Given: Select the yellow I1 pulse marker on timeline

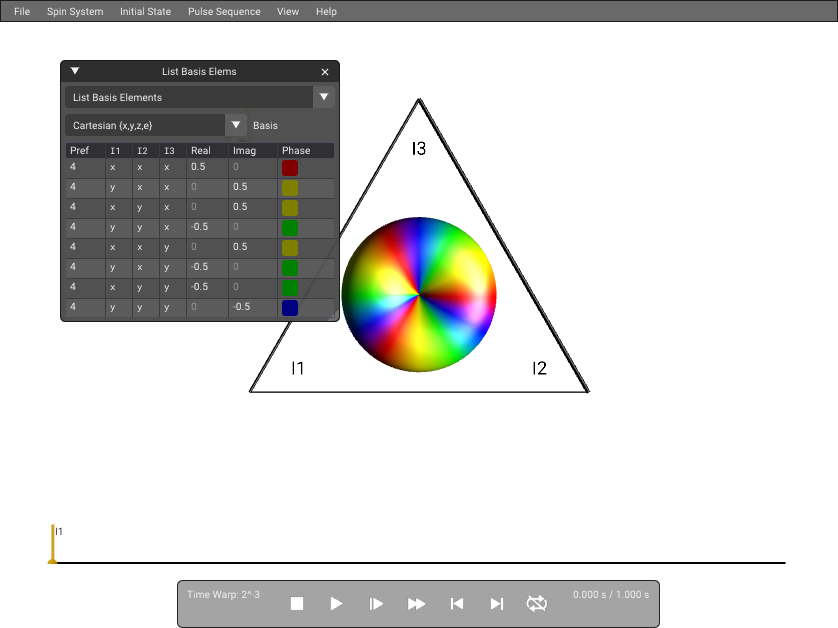Looking at the screenshot, I should [x=52, y=544].
